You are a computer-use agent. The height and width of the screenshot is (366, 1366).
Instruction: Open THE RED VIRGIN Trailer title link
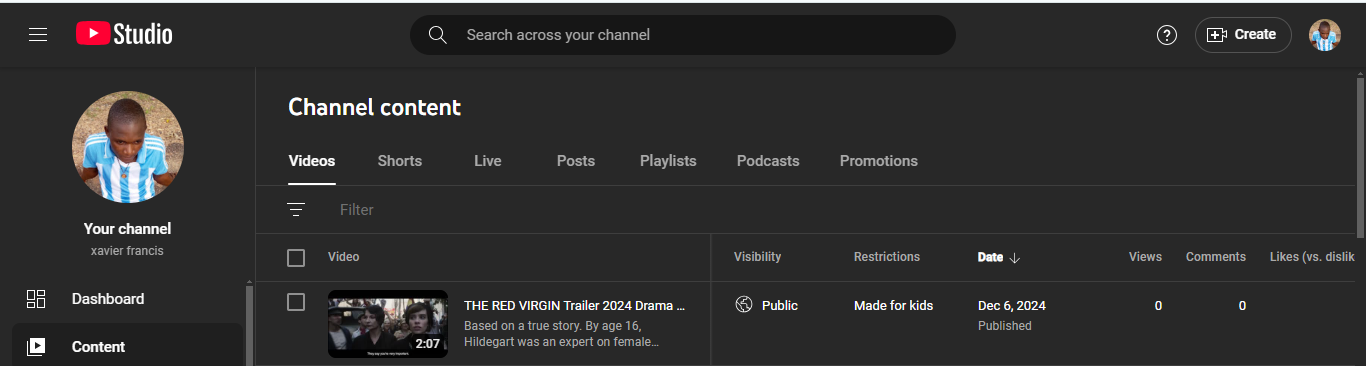[x=575, y=306]
